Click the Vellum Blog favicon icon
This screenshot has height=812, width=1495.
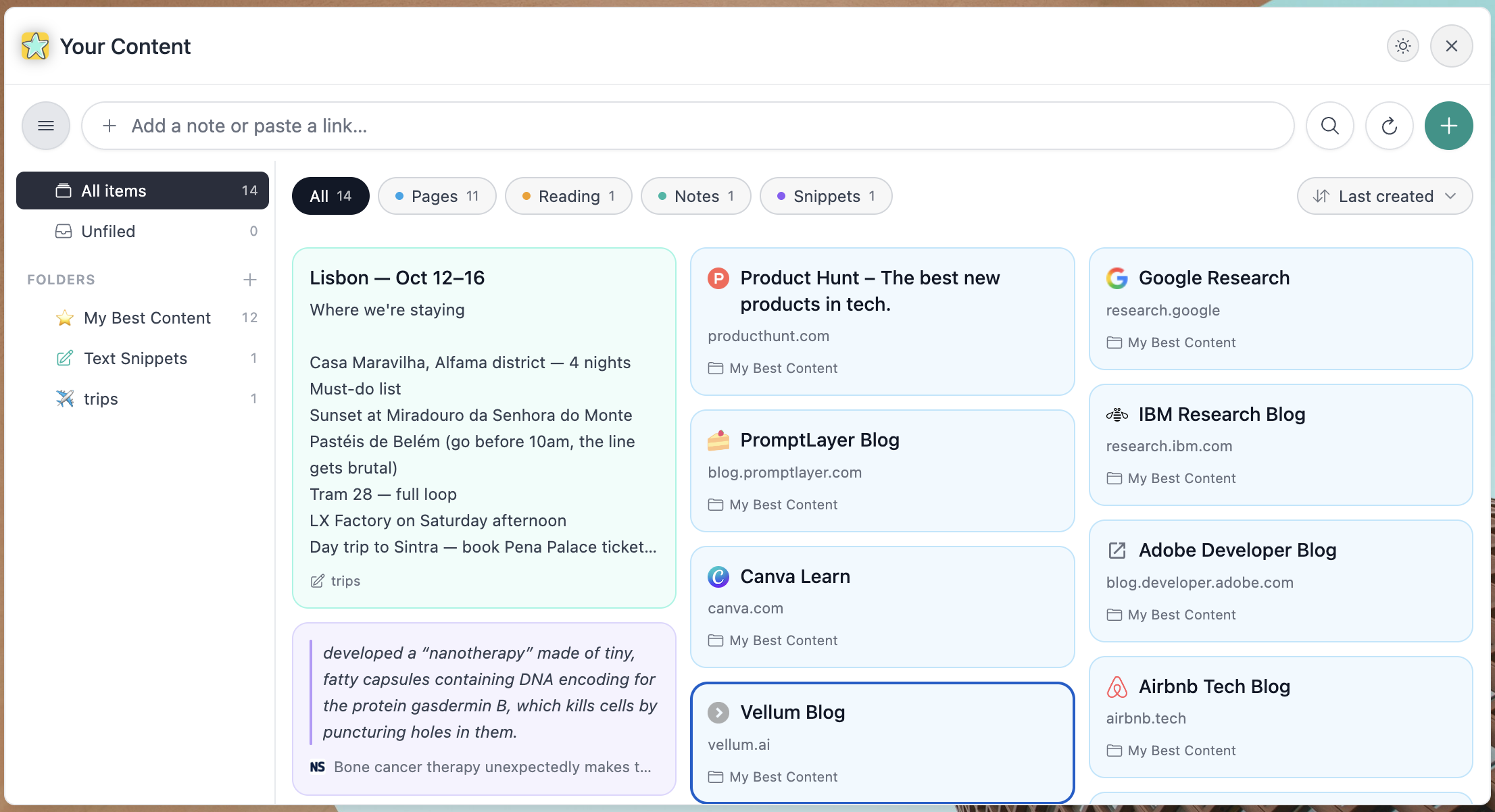(718, 712)
